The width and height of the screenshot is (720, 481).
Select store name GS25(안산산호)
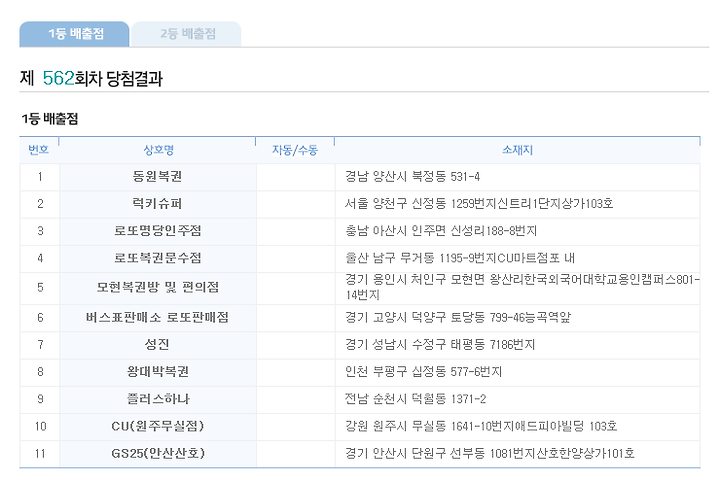tap(158, 453)
